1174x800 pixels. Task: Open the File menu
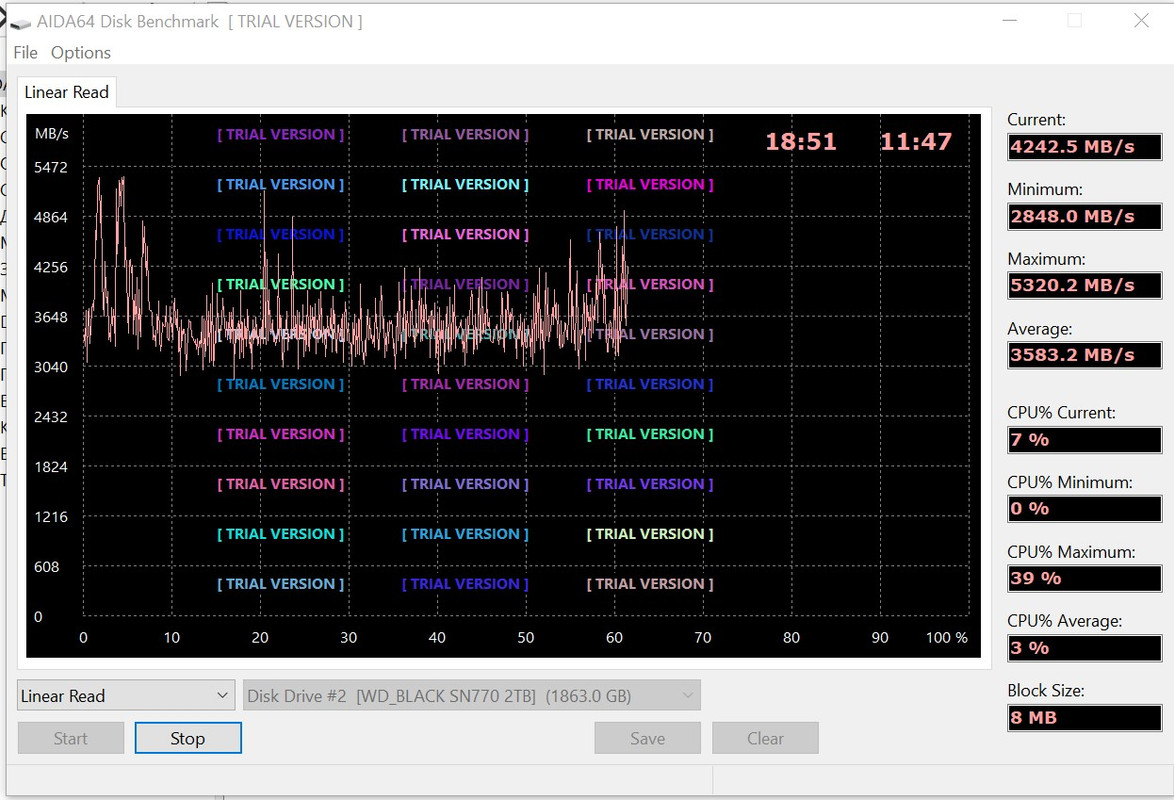(x=25, y=52)
